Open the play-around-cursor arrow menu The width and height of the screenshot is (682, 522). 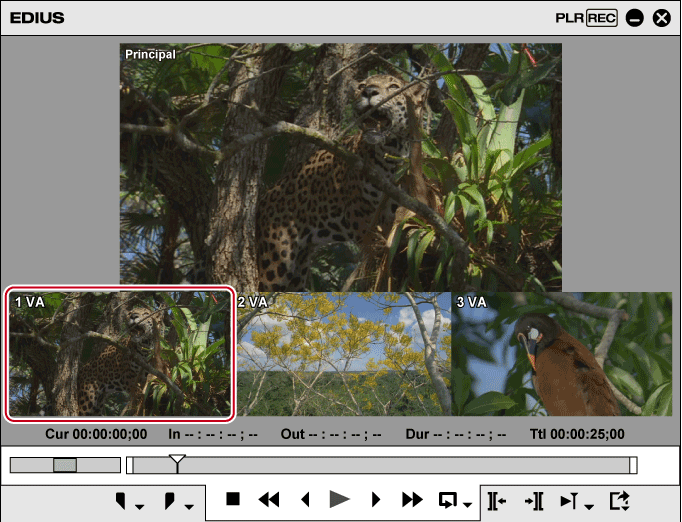click(x=589, y=505)
